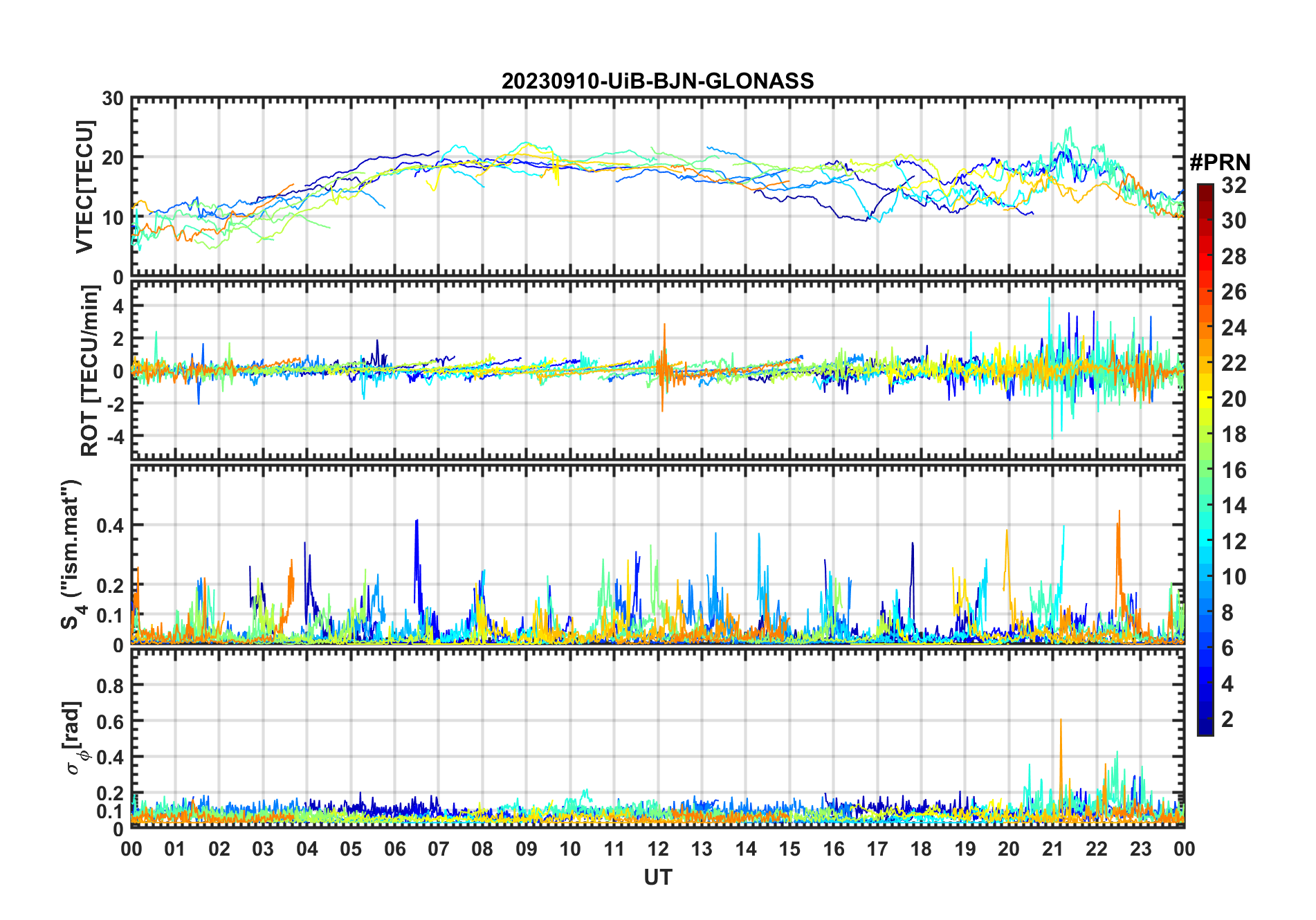
Task: Select the UT x-axis label
Action: click(657, 878)
